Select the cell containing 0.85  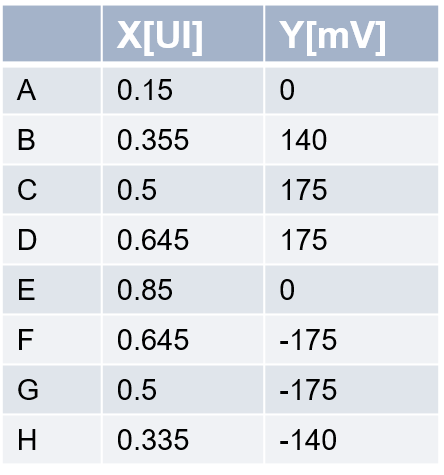[x=183, y=290]
